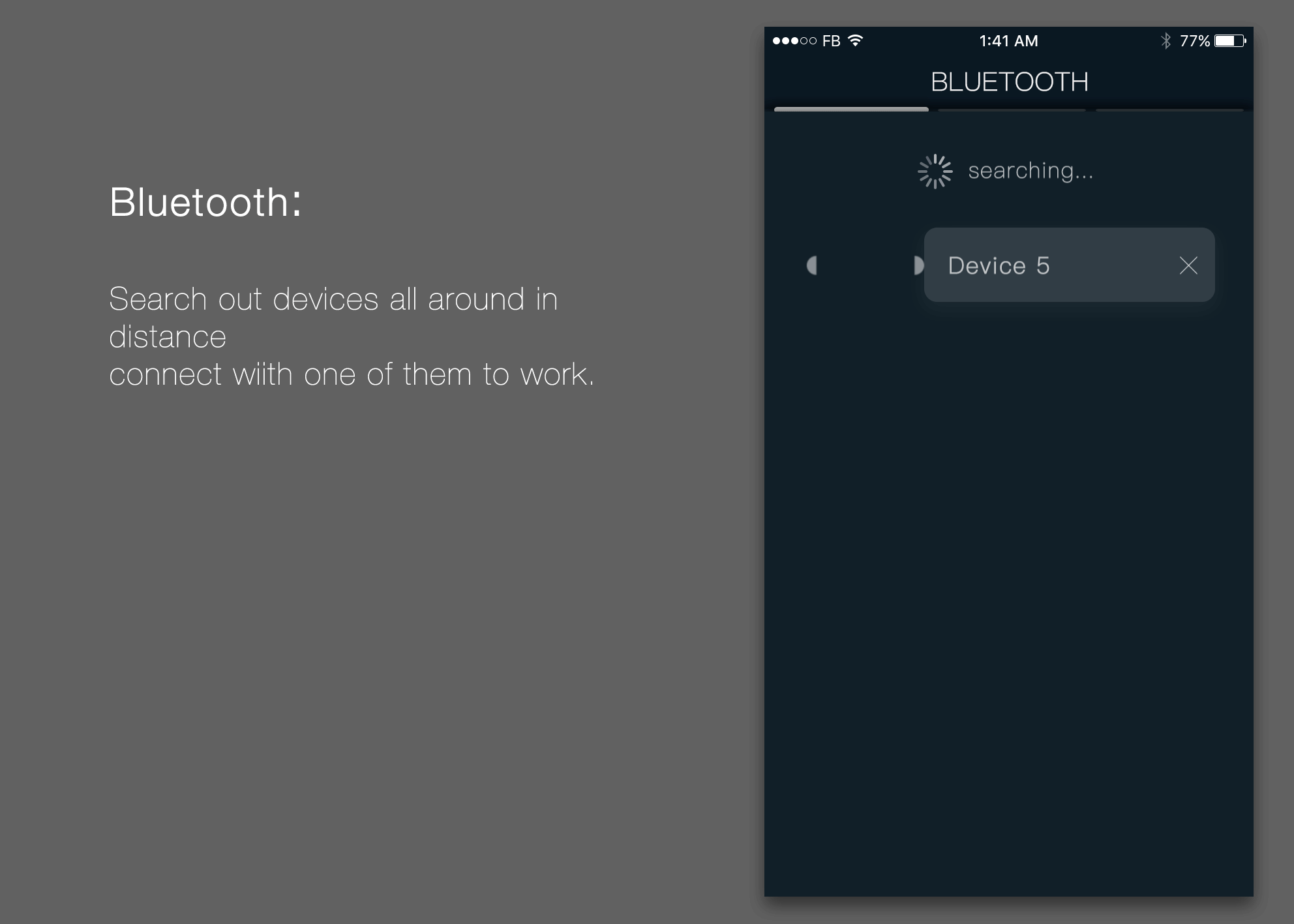Tap the Wi-Fi signal icon
Viewport: 1294px width, 924px height.
coord(855,40)
